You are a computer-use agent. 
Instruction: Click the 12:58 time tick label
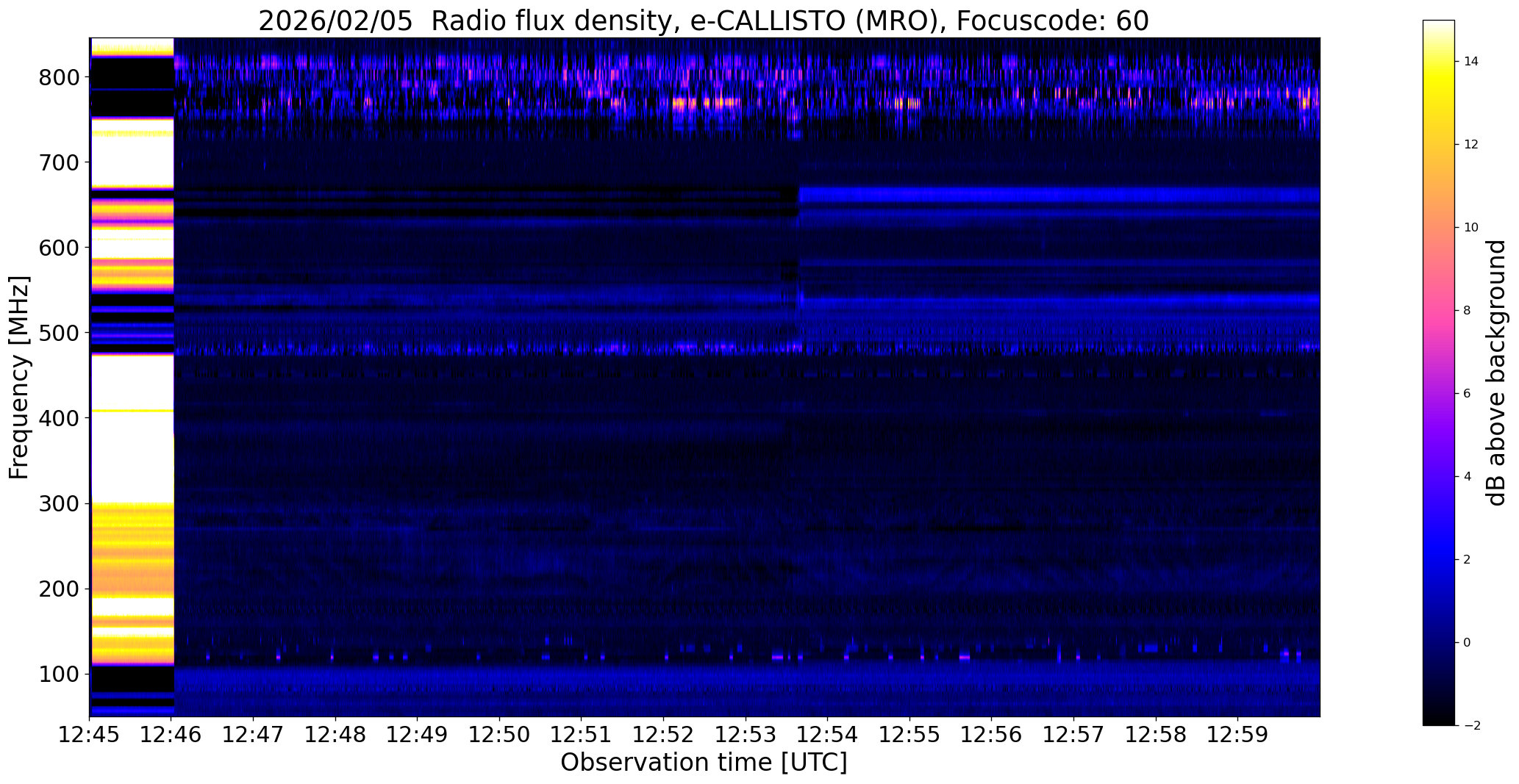click(x=1156, y=735)
